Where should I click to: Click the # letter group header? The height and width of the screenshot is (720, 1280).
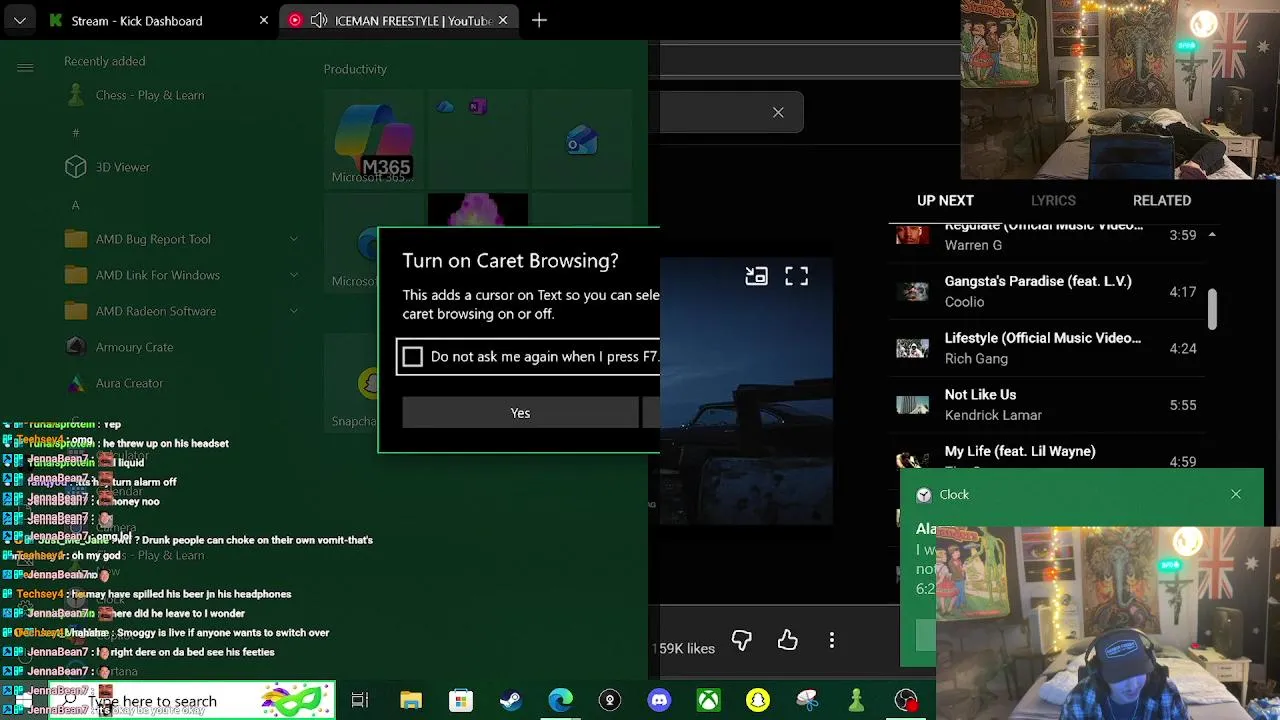coord(75,132)
